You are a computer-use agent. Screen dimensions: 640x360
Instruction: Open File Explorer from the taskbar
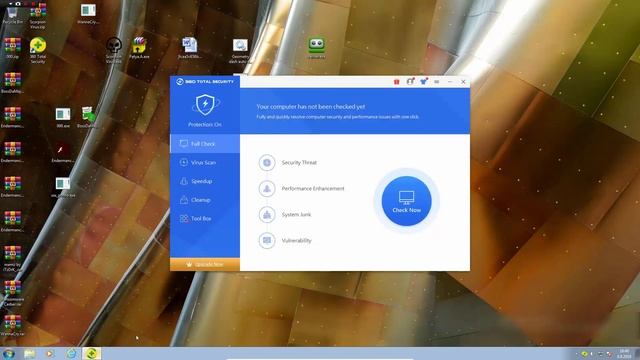pyautogui.click(x=29, y=353)
